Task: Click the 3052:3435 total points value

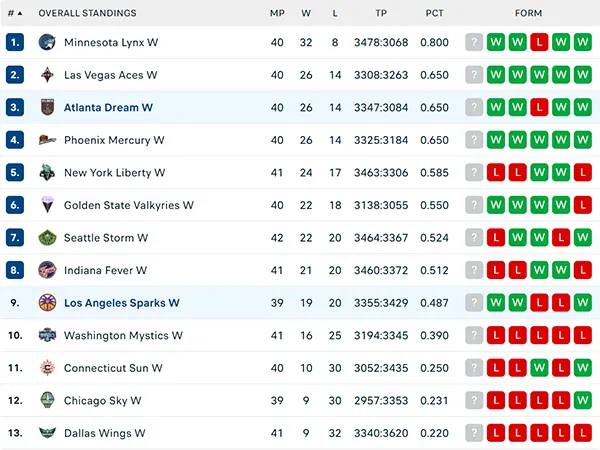Action: (381, 368)
